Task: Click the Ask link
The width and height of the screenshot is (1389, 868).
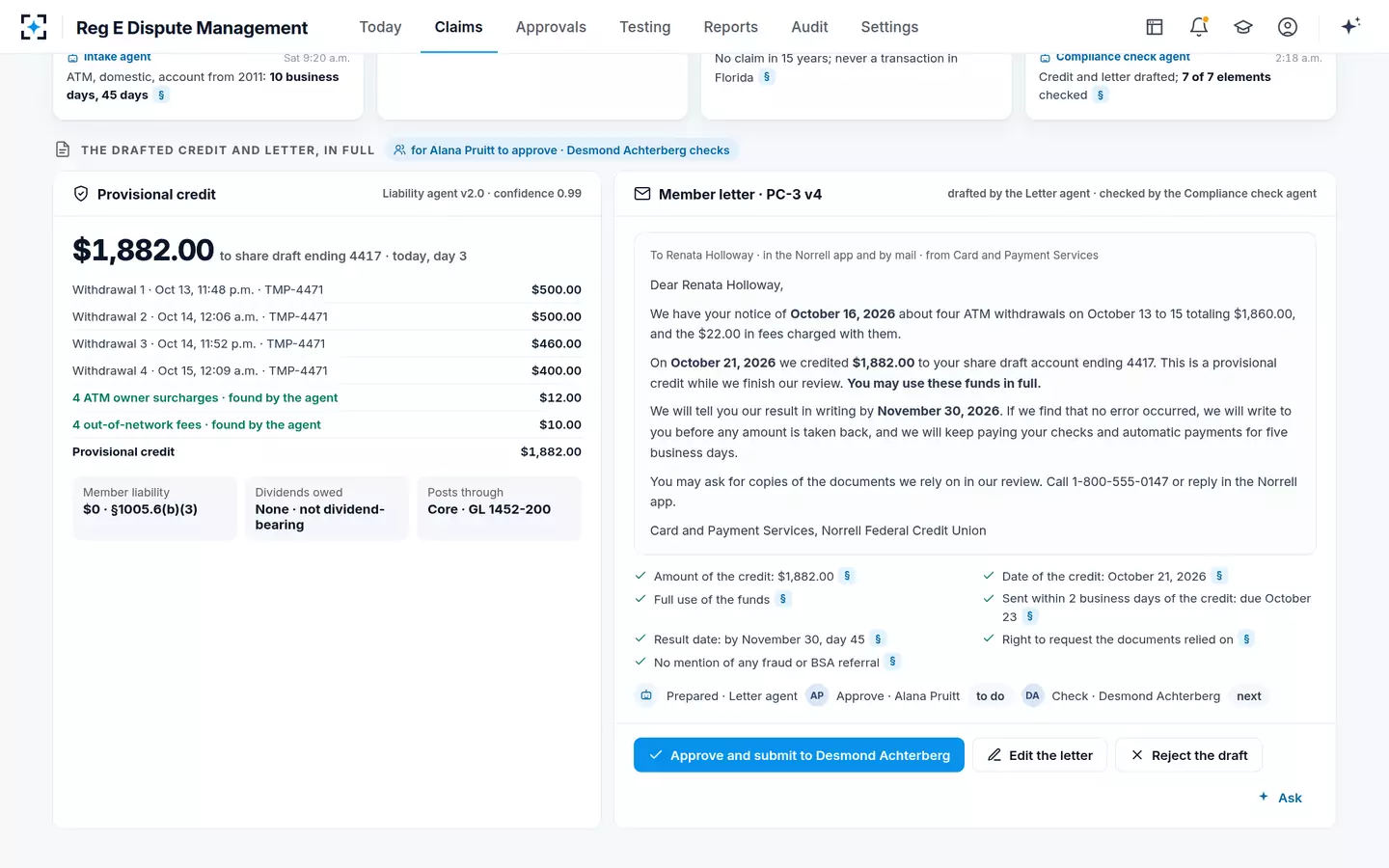Action: coord(1280,798)
